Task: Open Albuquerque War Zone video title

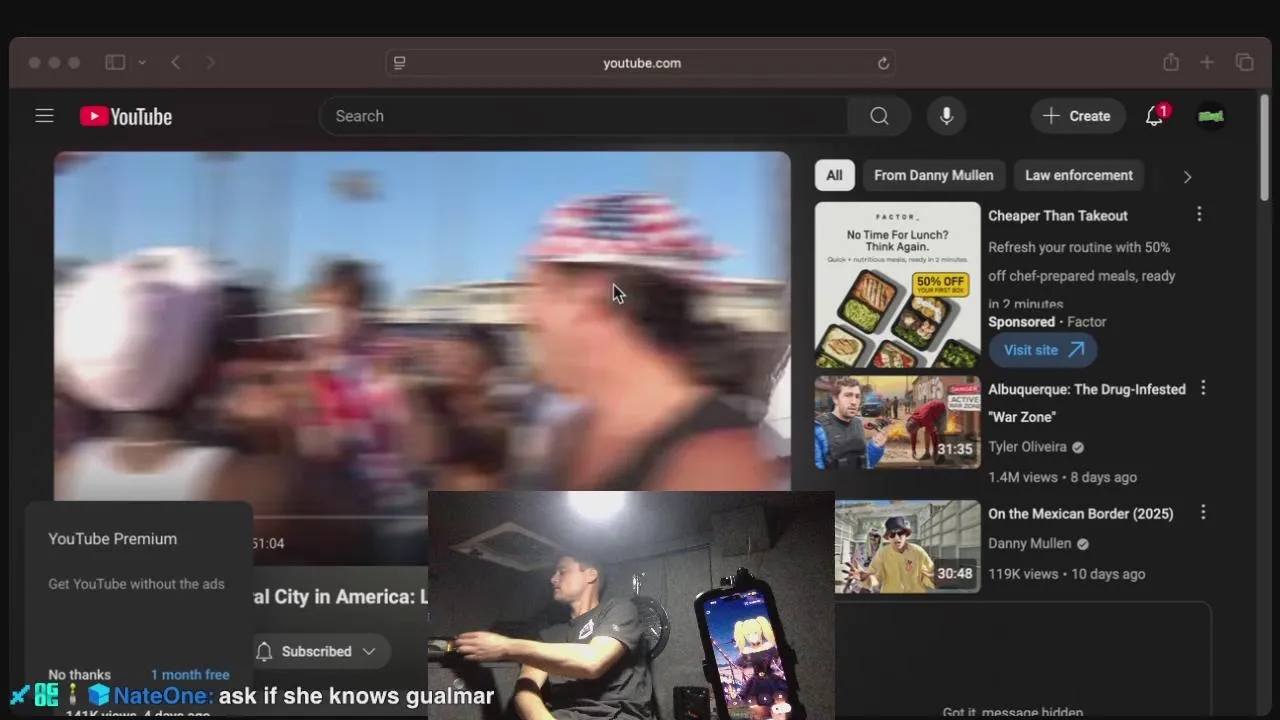Action: 1087,403
